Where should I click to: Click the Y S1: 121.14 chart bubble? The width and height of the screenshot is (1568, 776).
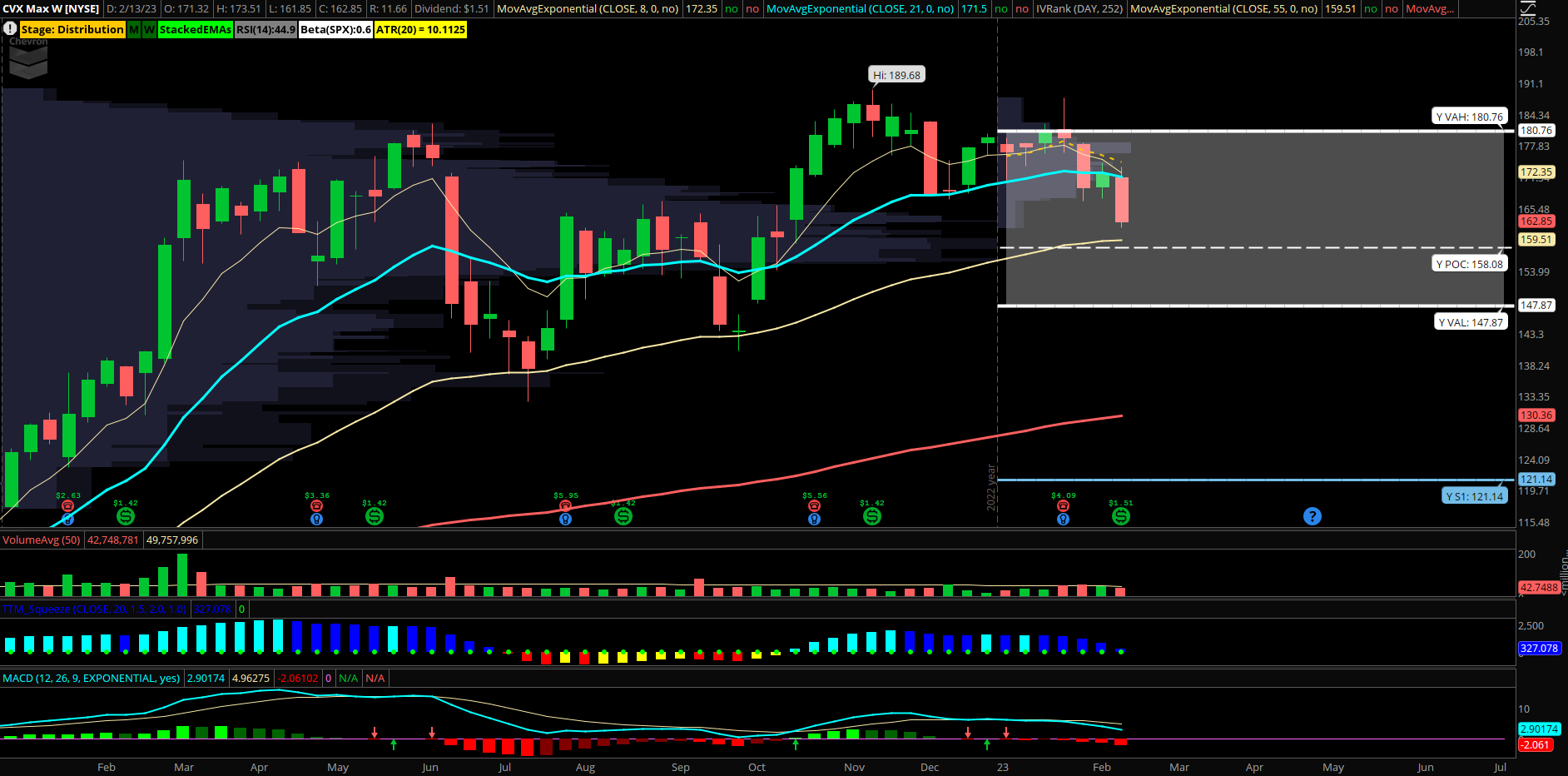click(1475, 496)
